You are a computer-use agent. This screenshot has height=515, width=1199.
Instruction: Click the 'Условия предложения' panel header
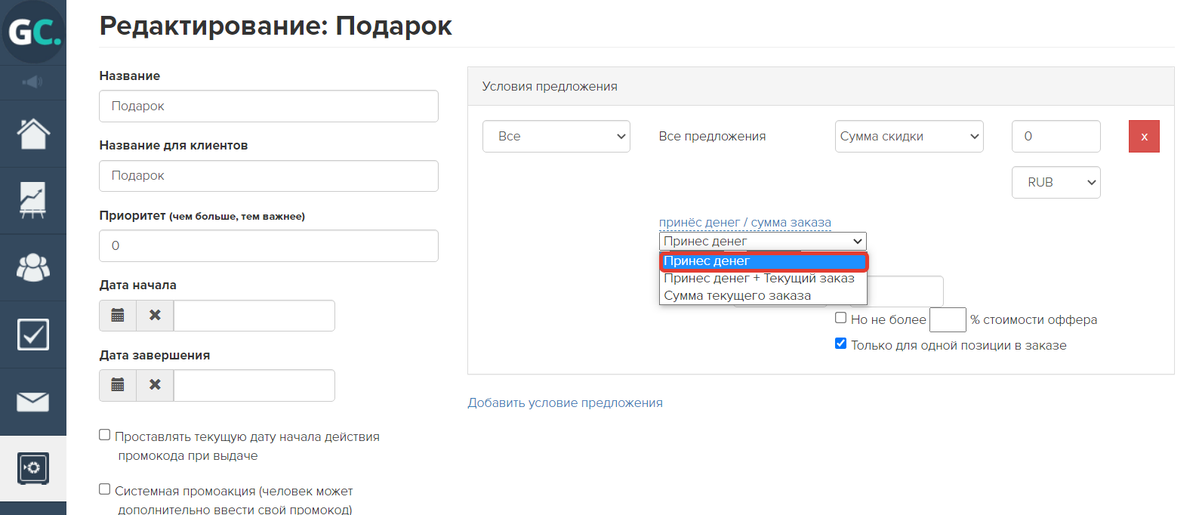tap(820, 86)
